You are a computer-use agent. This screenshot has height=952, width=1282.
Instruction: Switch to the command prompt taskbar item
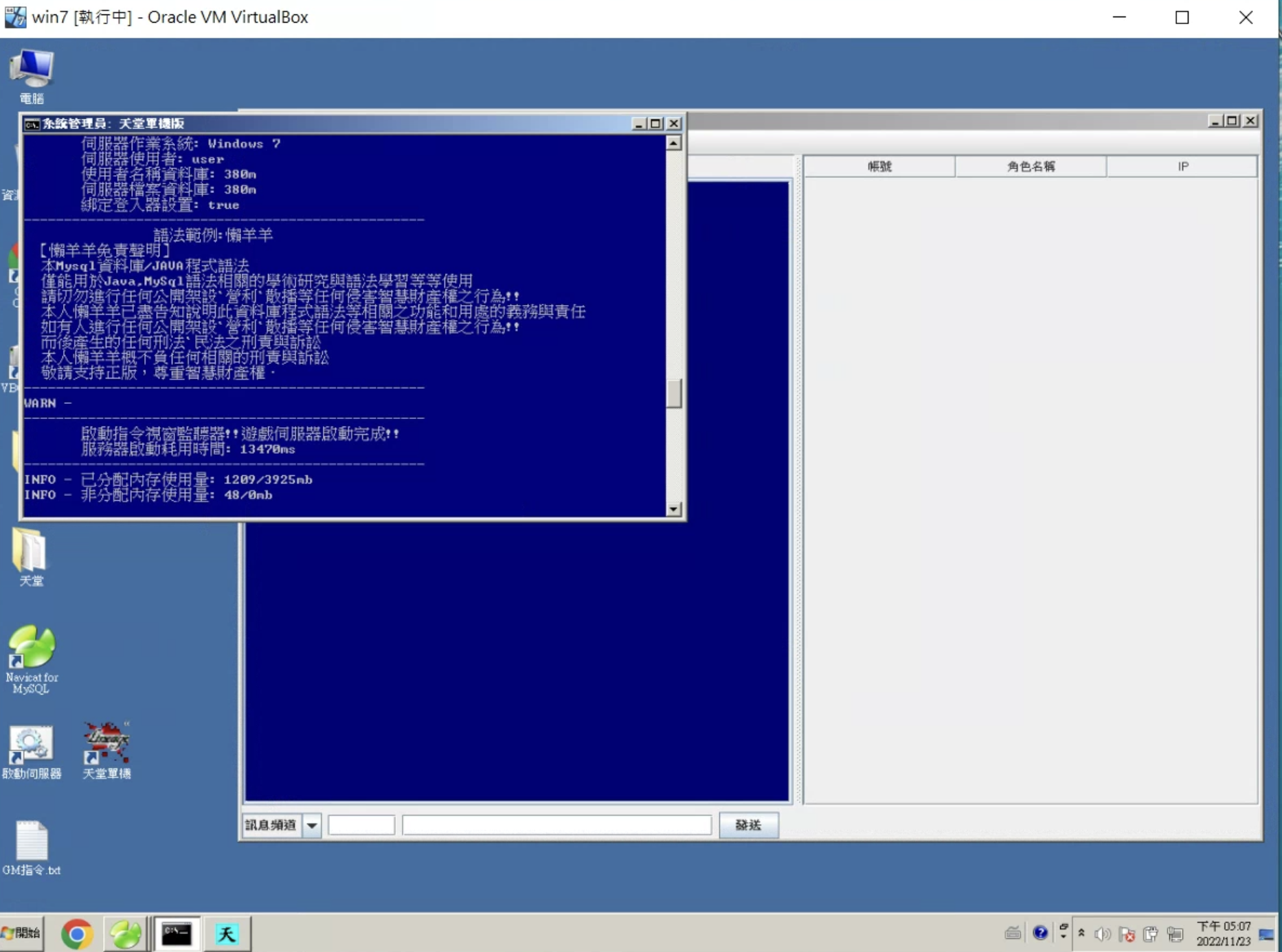tap(177, 934)
